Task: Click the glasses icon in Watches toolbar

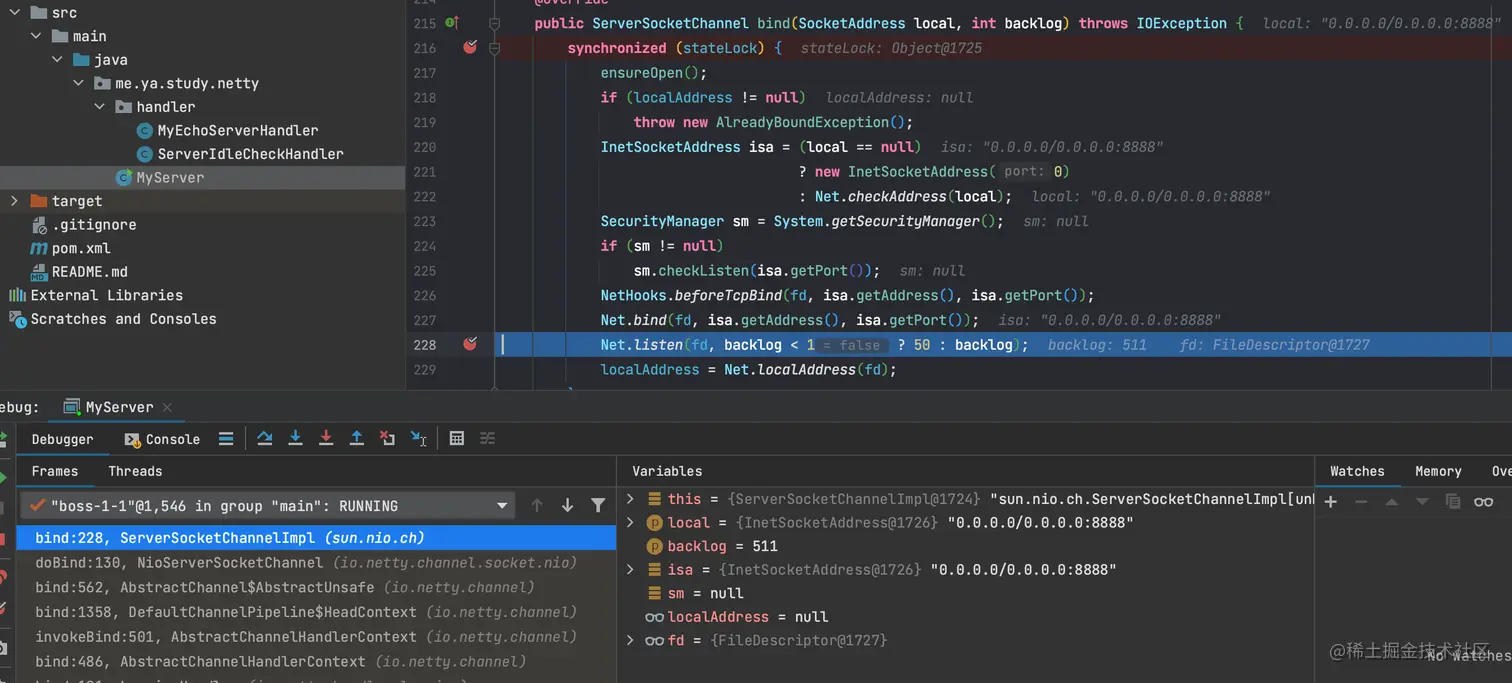Action: pos(1484,501)
